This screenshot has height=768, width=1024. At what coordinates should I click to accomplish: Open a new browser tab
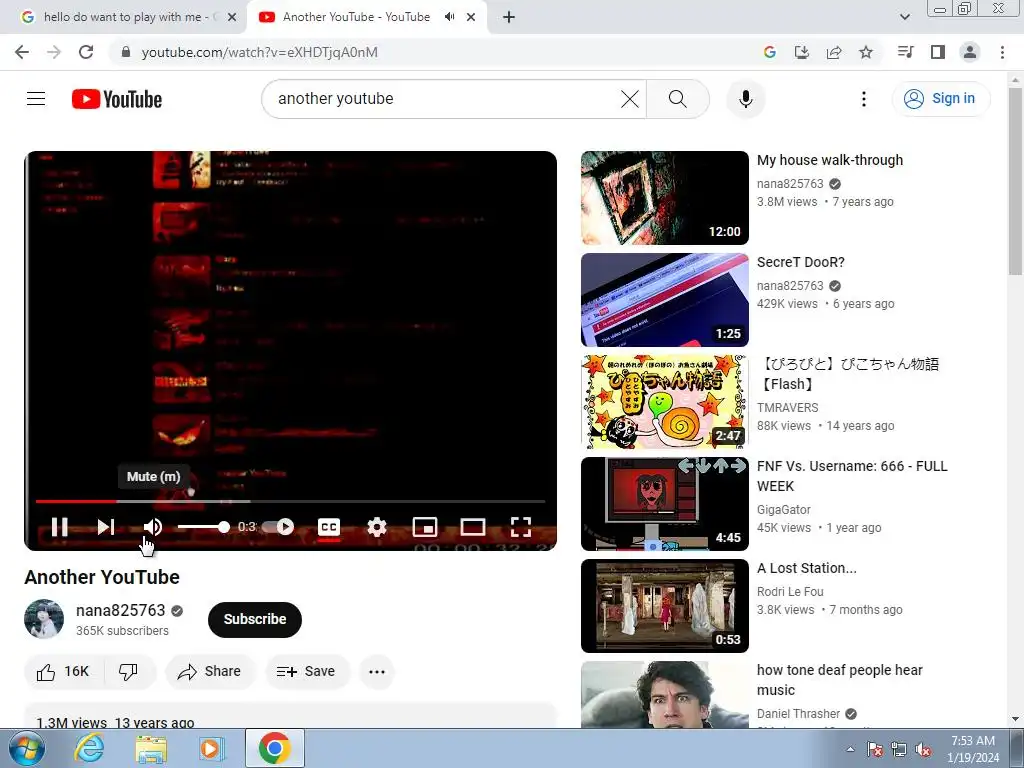coord(509,17)
